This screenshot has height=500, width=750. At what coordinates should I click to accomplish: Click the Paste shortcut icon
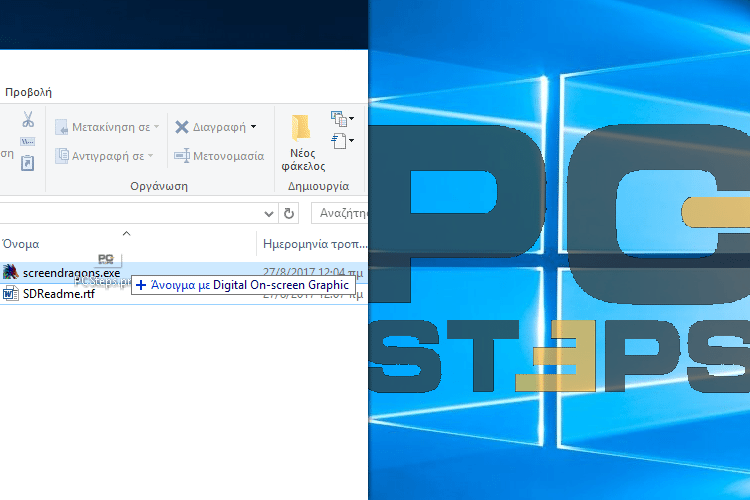27,163
